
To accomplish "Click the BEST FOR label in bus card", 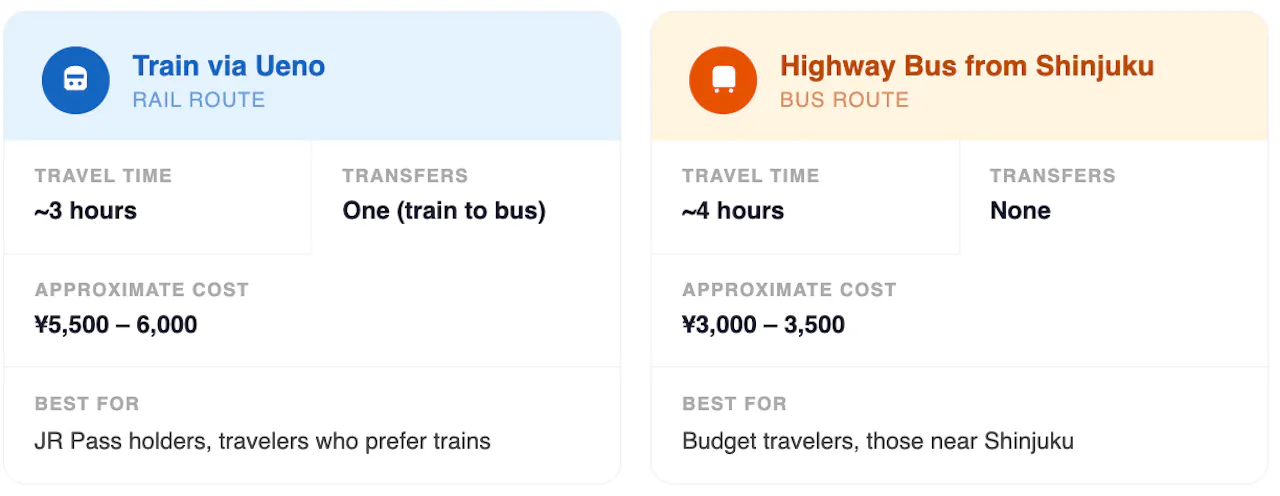I will [x=734, y=404].
